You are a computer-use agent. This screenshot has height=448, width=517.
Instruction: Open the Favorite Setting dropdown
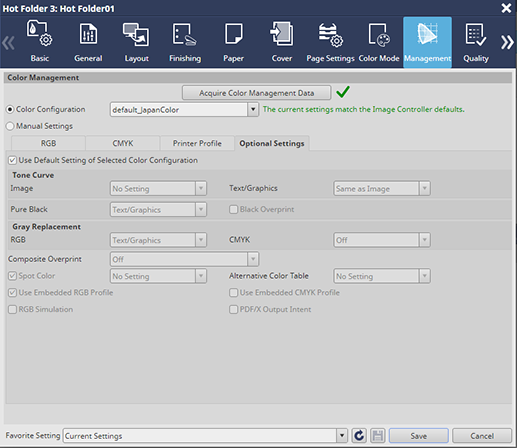tap(341, 436)
